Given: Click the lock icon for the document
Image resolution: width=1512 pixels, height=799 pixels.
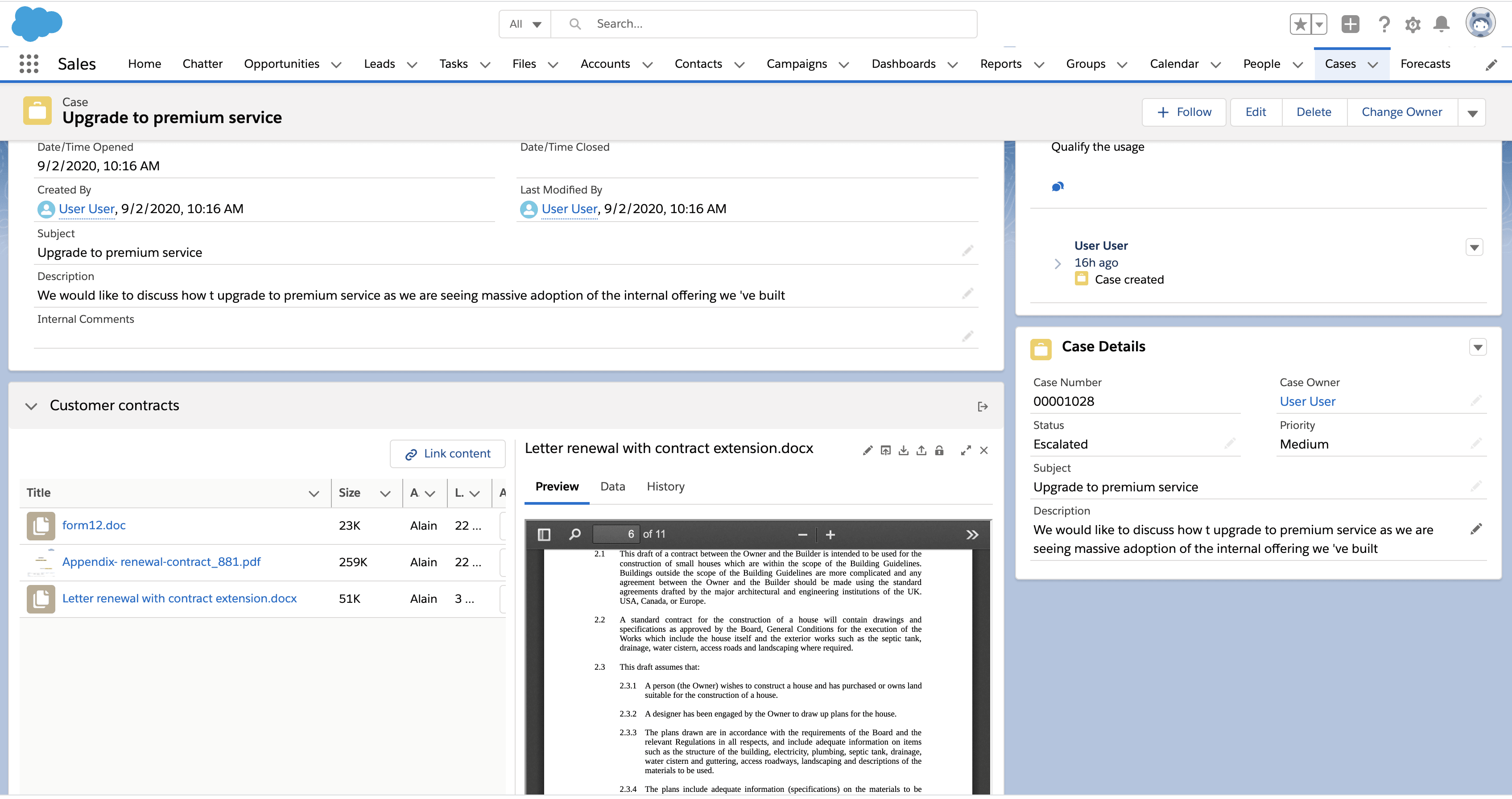Looking at the screenshot, I should tap(939, 450).
